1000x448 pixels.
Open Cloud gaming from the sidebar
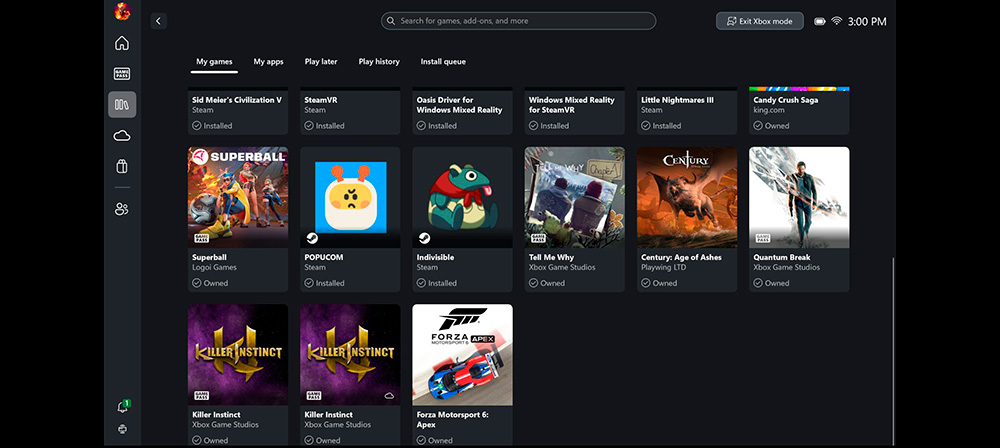[x=122, y=135]
